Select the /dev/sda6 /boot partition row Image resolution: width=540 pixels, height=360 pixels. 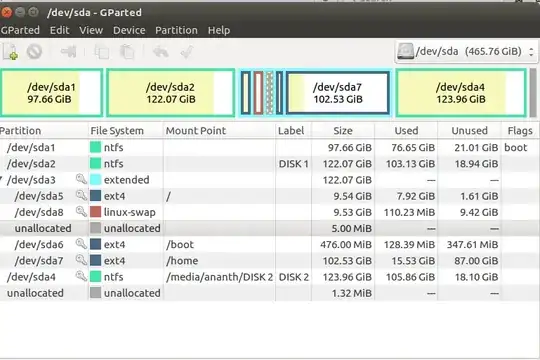click(x=270, y=245)
